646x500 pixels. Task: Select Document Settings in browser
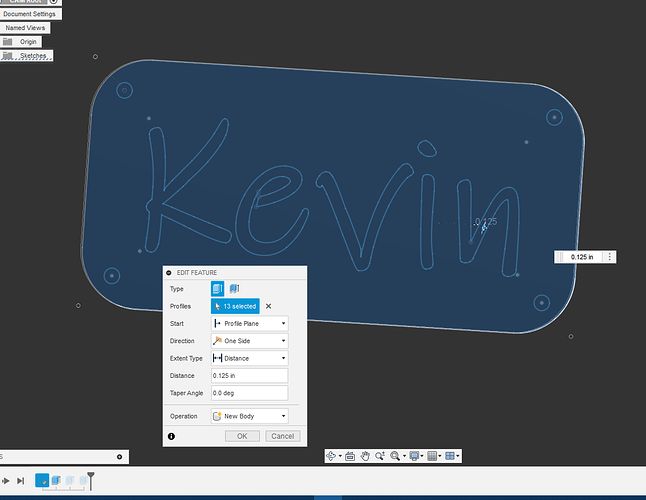pyautogui.click(x=29, y=14)
